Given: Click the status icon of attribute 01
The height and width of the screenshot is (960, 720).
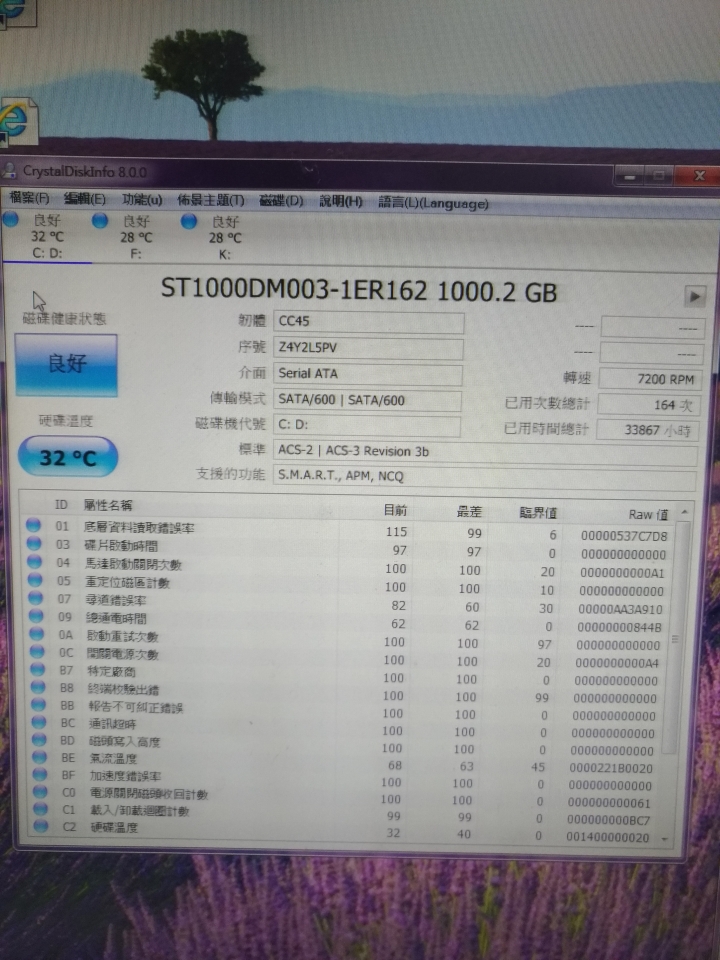Looking at the screenshot, I should tap(34, 525).
